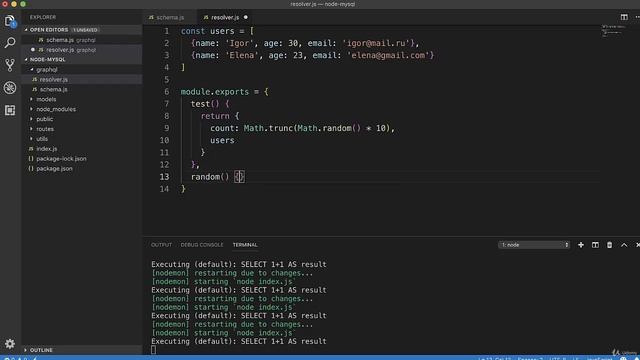Click the EXPLORER sidebar title
Viewport: 640px width, 360px height.
point(43,17)
